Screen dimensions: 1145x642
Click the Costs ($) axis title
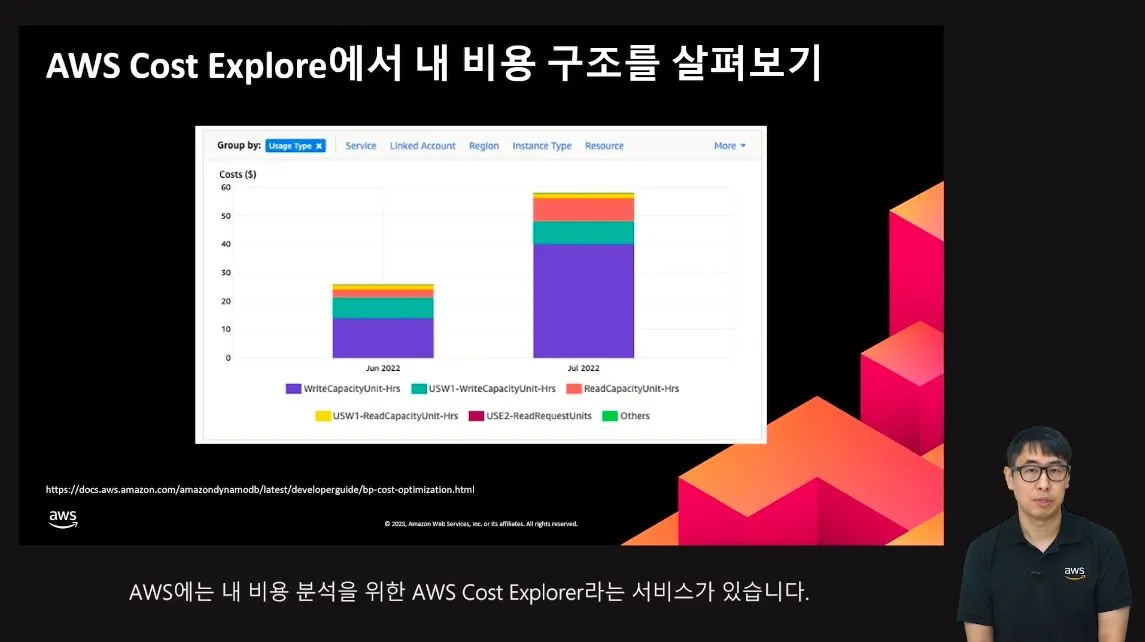point(237,175)
